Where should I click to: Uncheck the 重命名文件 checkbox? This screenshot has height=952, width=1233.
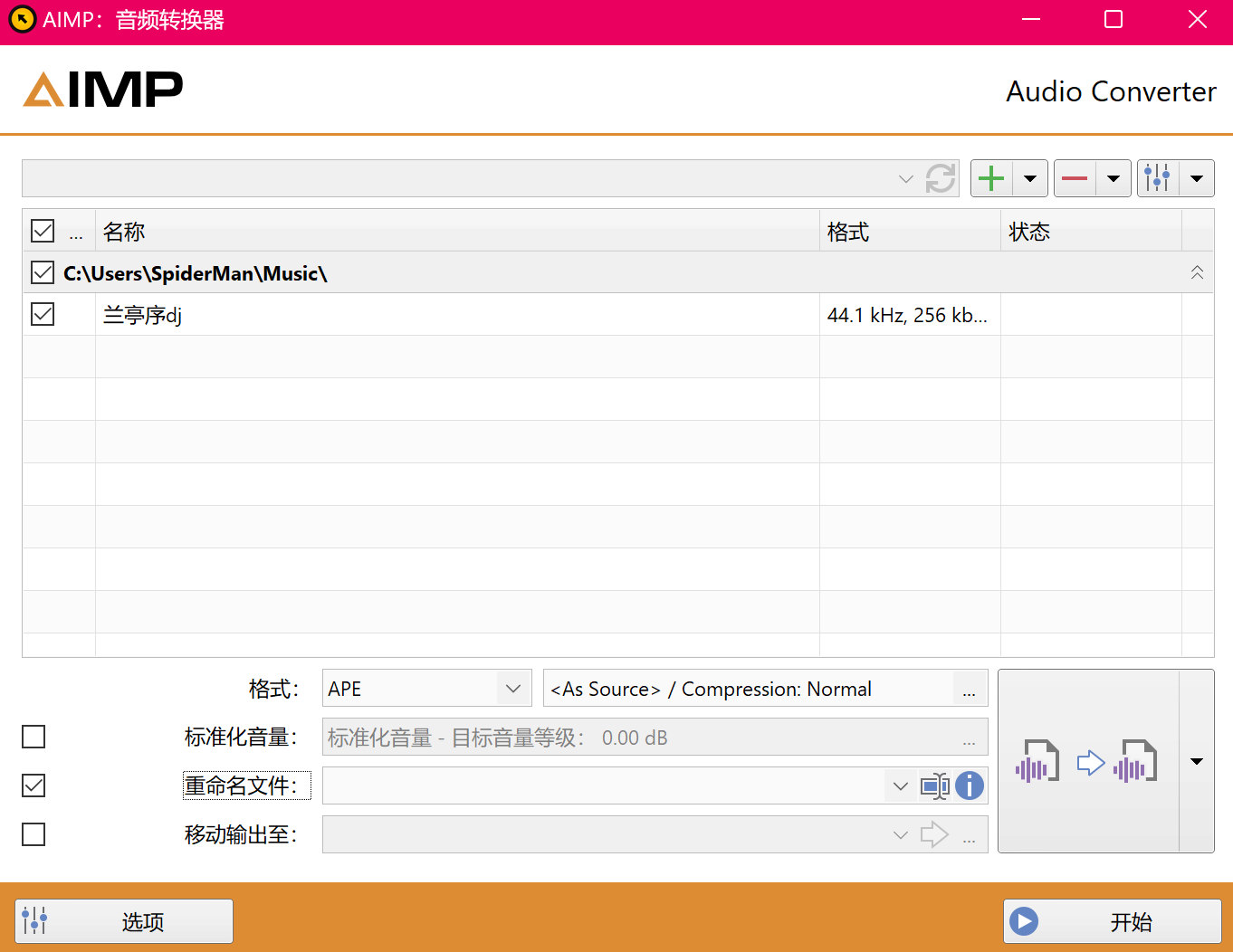(33, 785)
